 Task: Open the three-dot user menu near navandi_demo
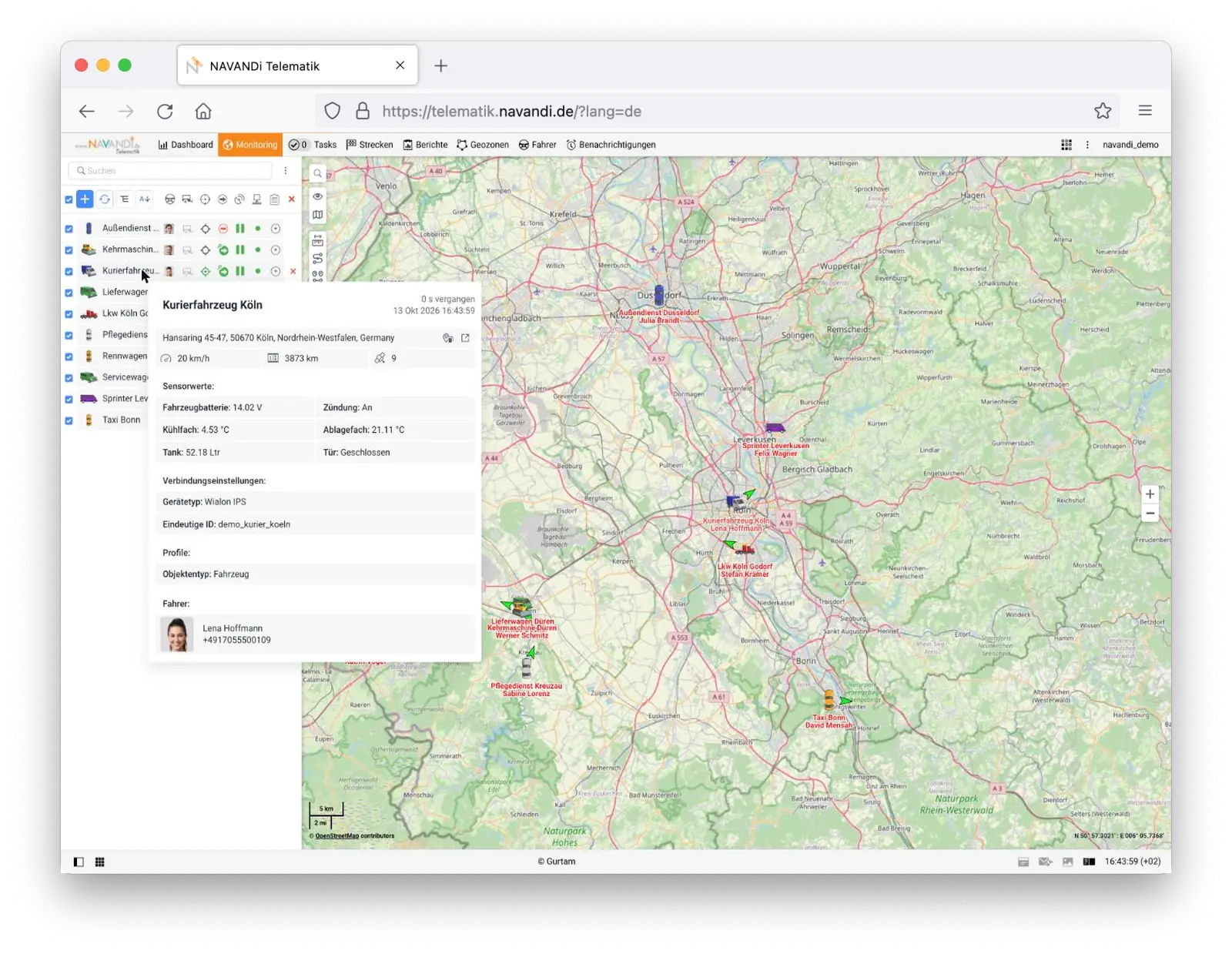pos(1087,145)
